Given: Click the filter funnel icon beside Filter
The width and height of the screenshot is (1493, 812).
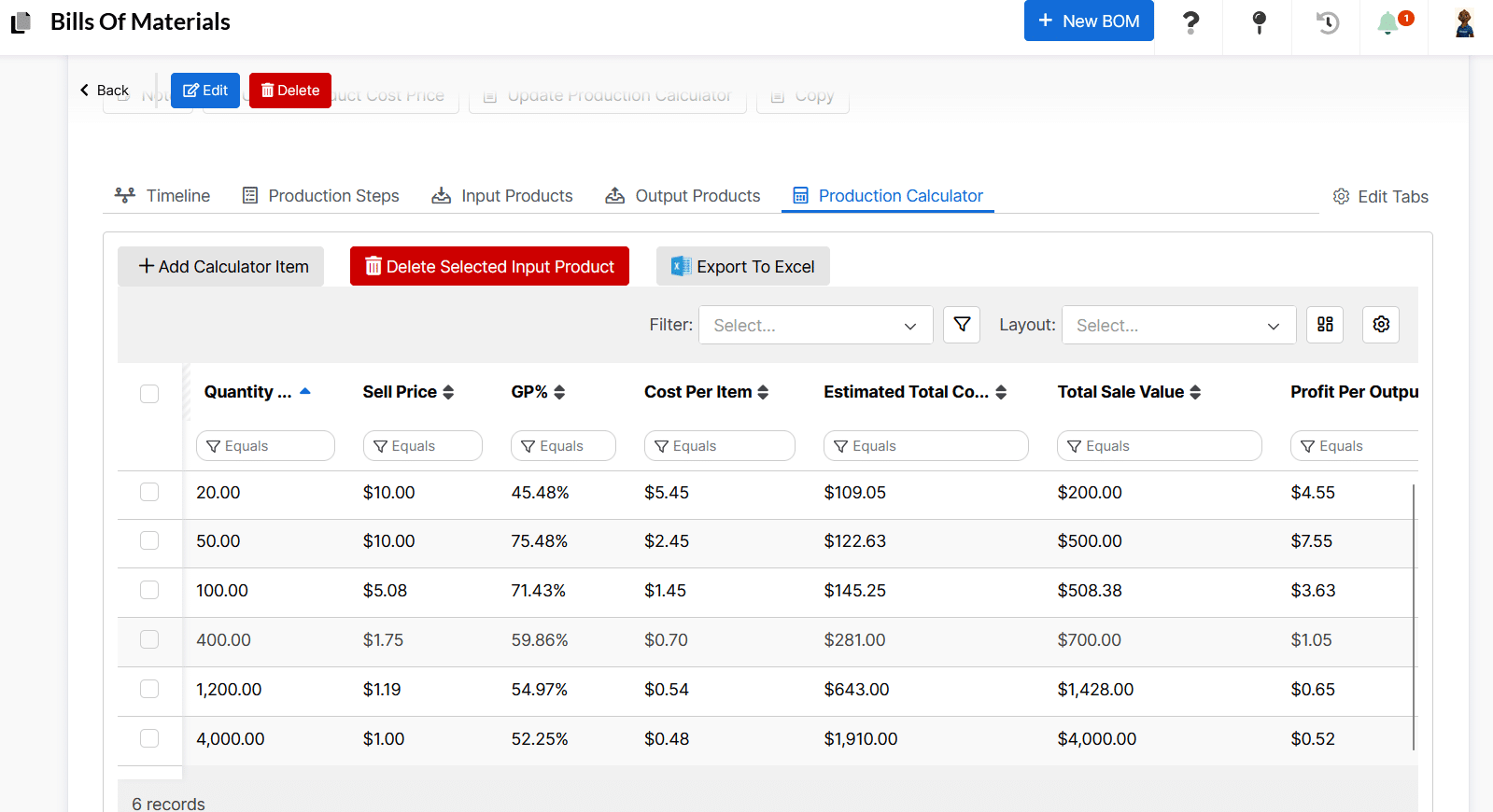Looking at the screenshot, I should coord(961,325).
